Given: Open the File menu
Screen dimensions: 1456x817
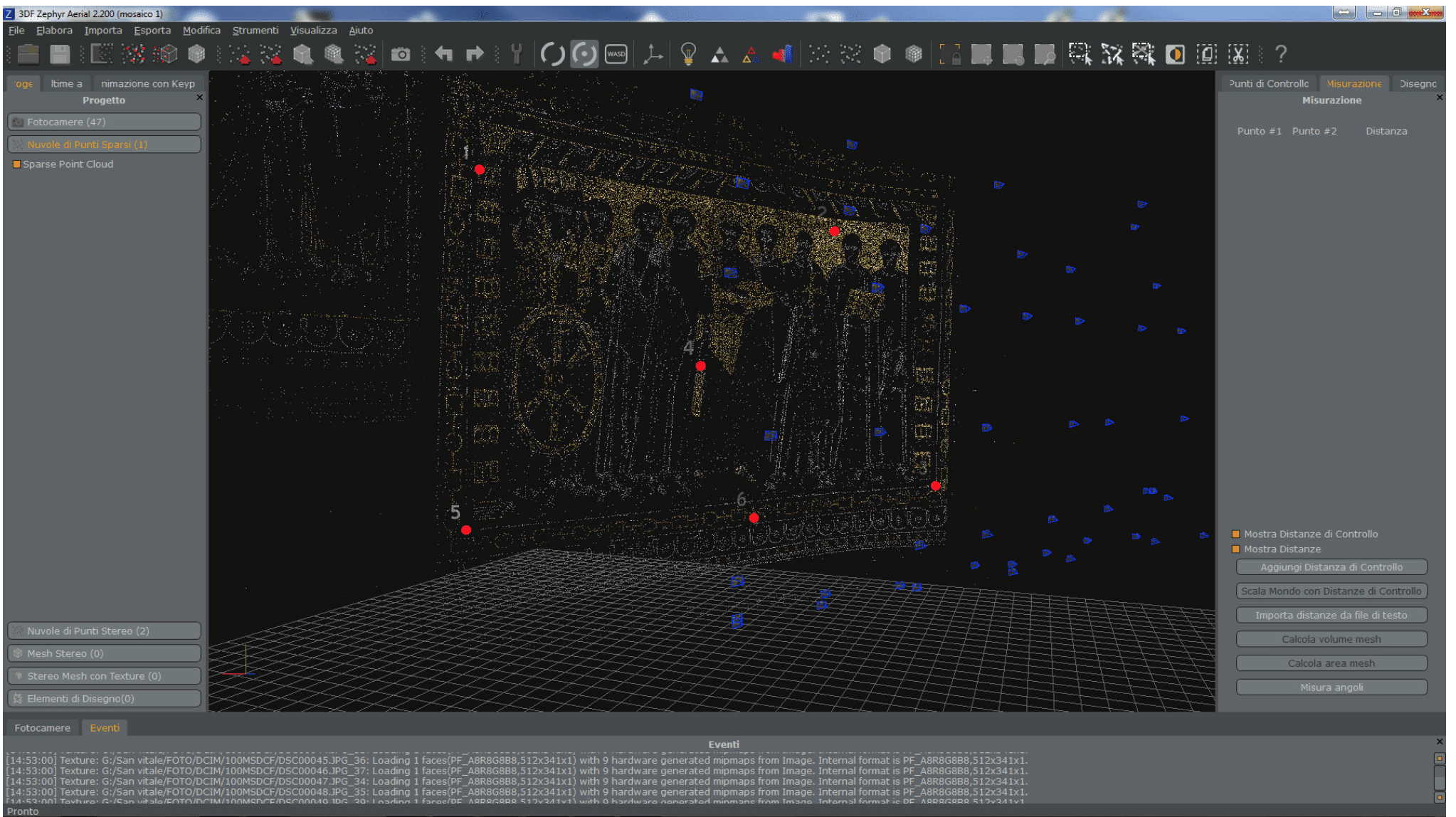Looking at the screenshot, I should (16, 31).
